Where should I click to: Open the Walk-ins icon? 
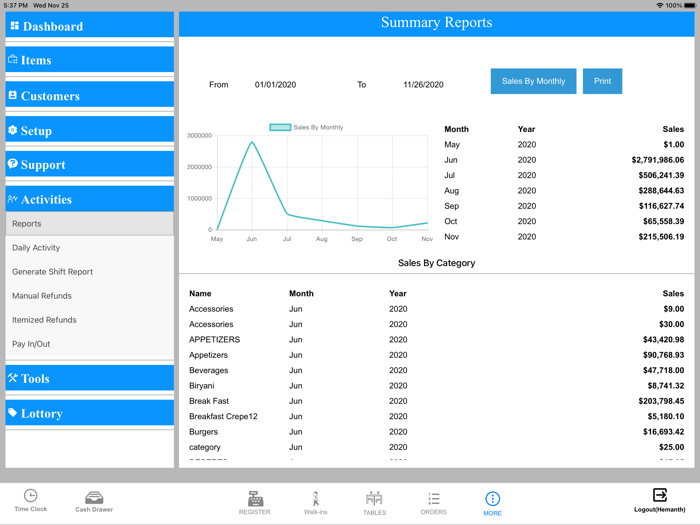[316, 498]
